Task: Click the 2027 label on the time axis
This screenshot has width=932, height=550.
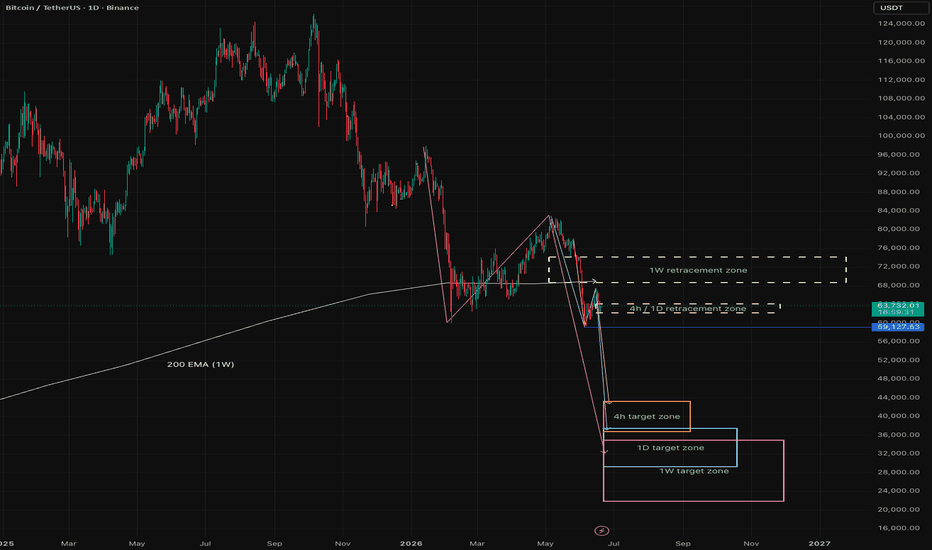Action: pos(820,543)
